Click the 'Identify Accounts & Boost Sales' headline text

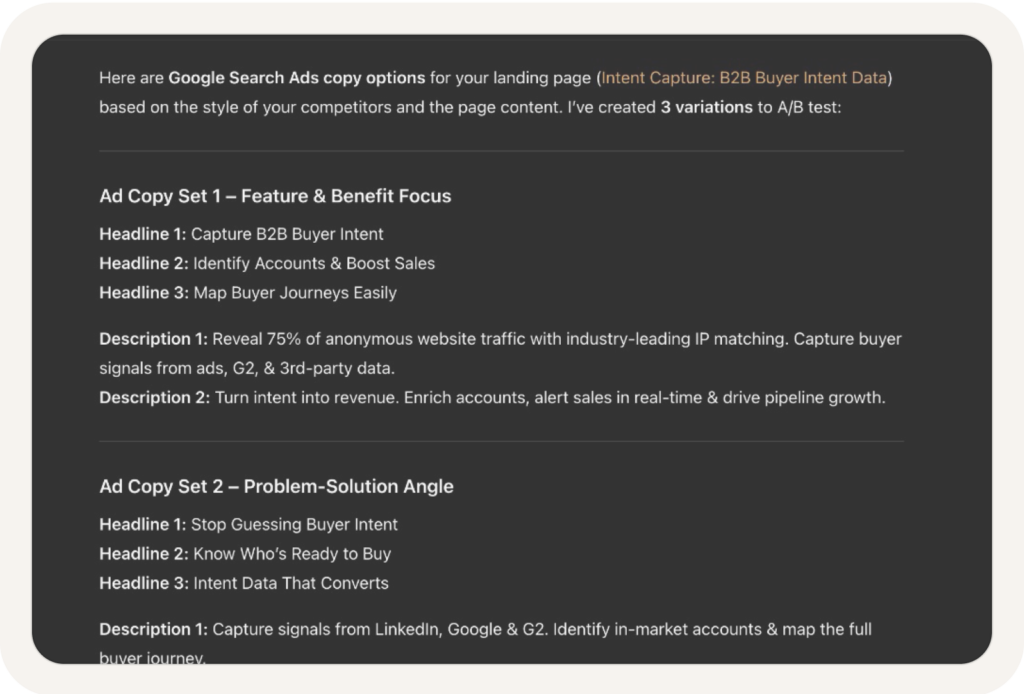coord(314,263)
